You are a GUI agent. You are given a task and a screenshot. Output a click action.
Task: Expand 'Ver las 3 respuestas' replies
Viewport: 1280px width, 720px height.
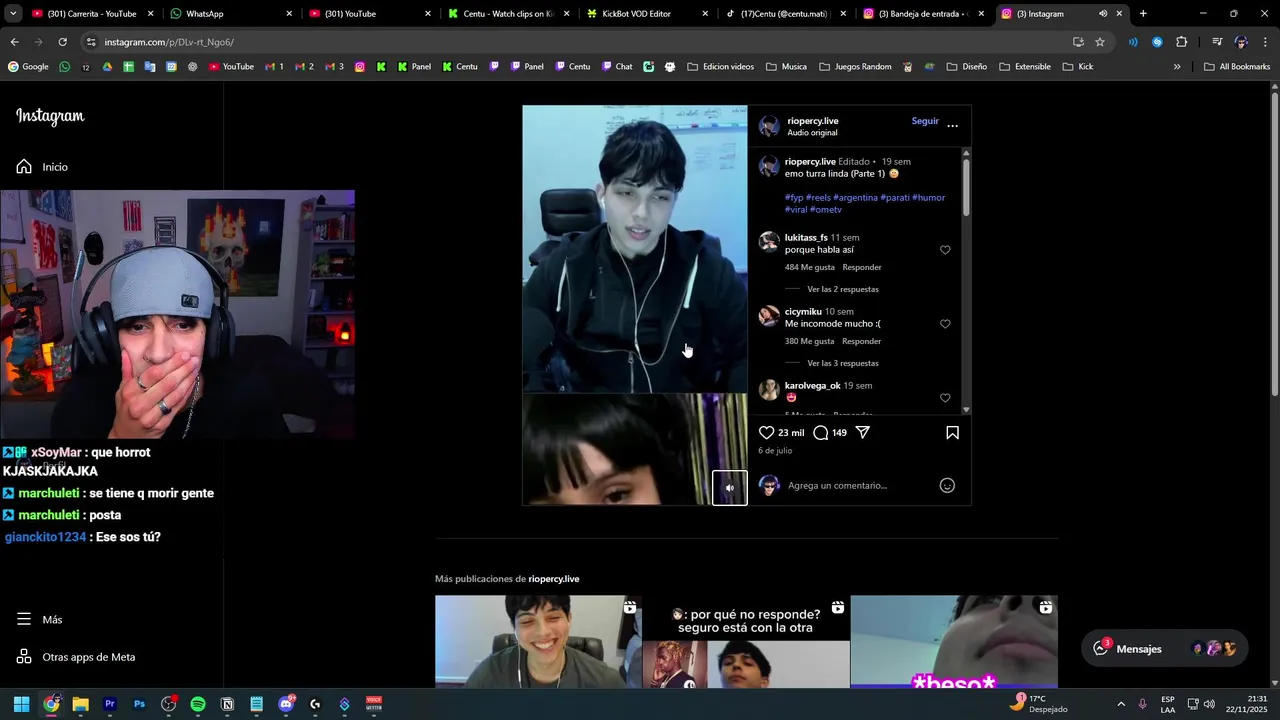click(x=843, y=363)
